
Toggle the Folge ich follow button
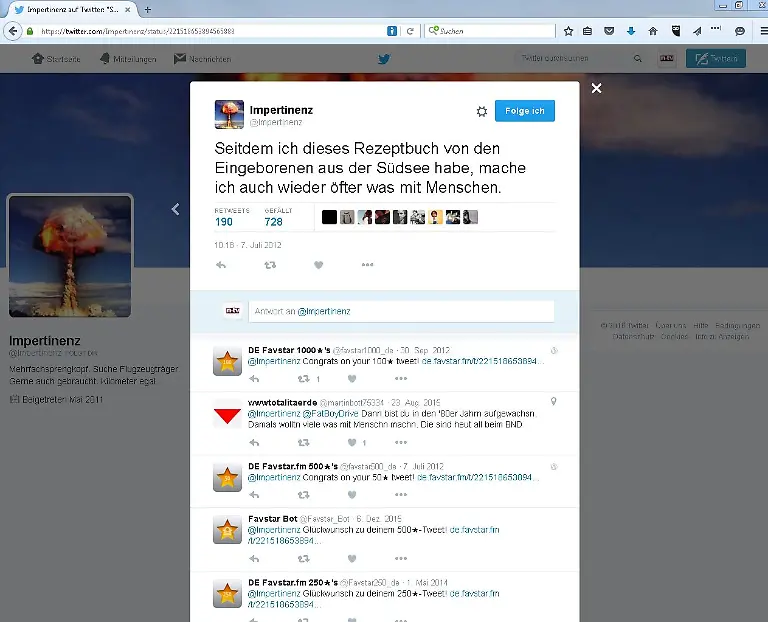[x=524, y=111]
